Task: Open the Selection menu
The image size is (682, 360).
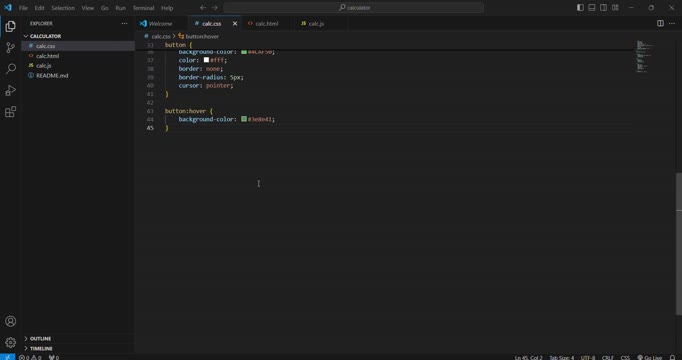Action: (x=63, y=8)
